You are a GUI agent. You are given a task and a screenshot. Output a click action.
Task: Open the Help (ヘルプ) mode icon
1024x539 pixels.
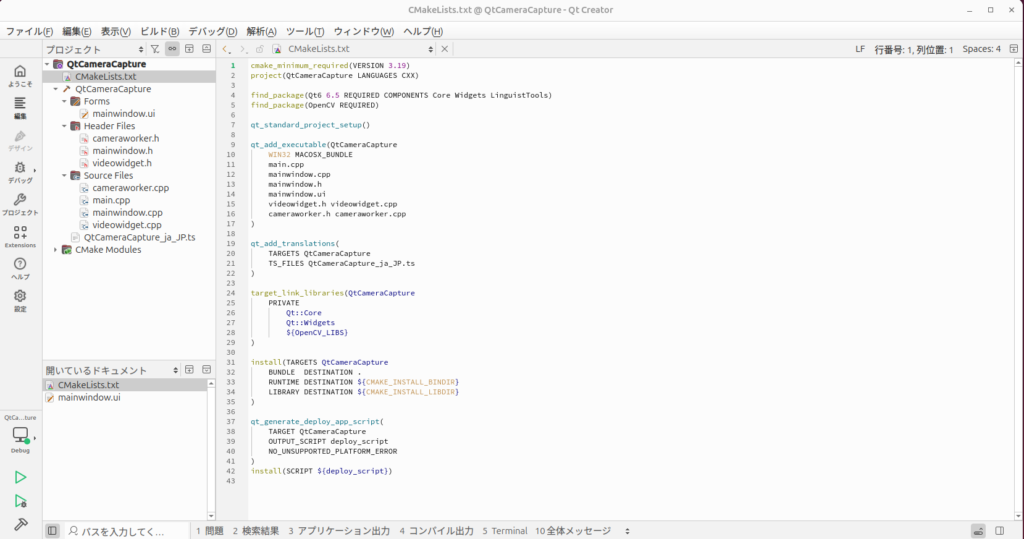(x=20, y=268)
